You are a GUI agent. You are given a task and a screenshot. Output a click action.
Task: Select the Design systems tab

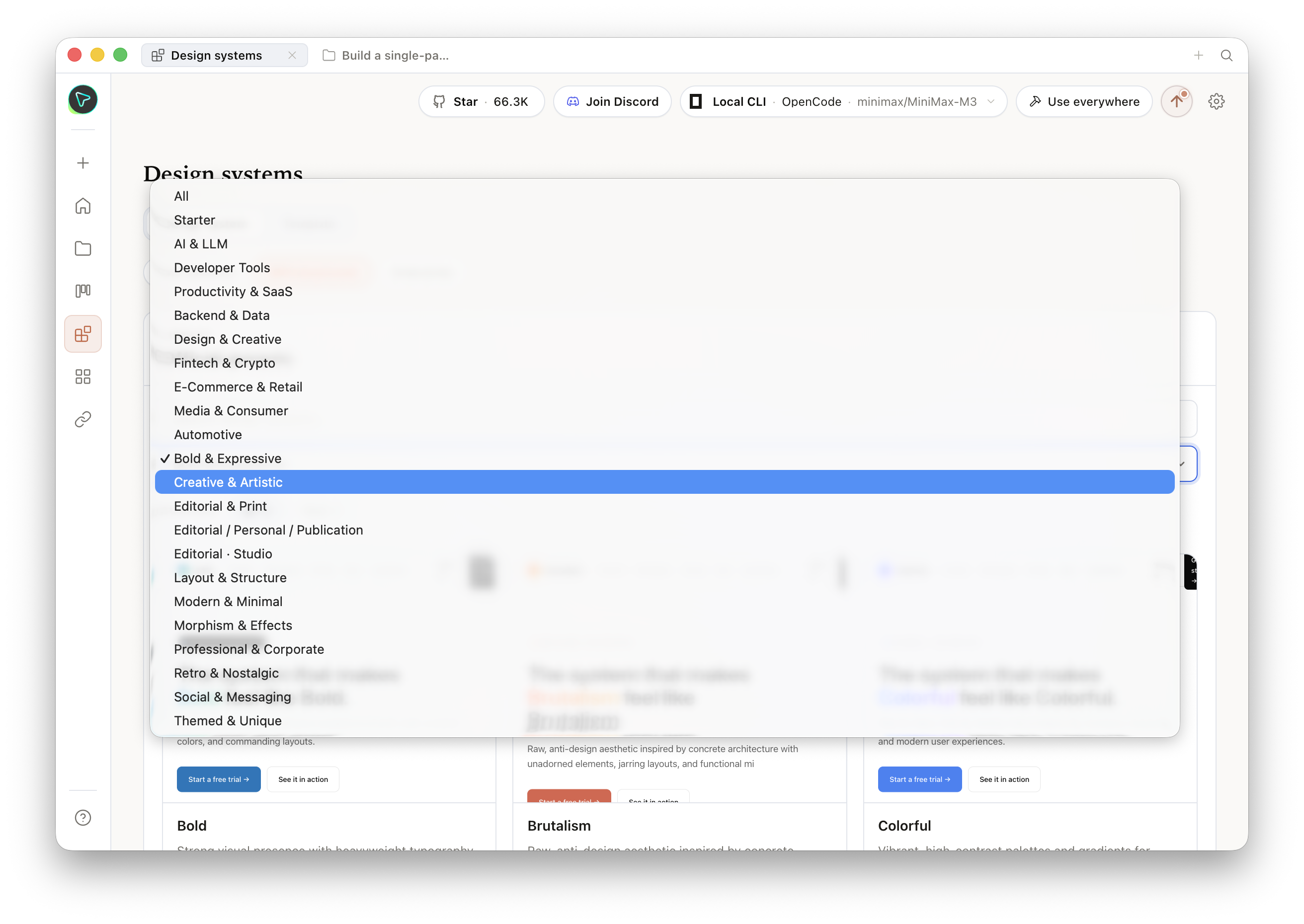(224, 55)
